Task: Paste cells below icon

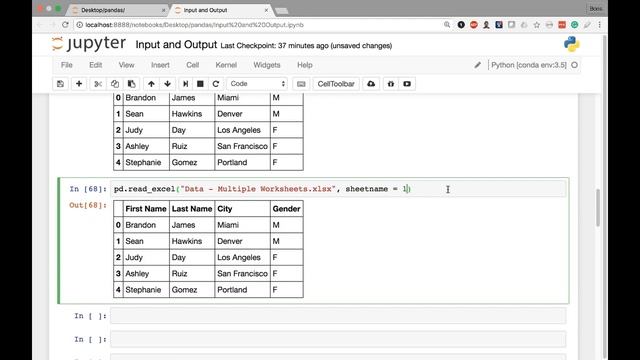Action: (x=131, y=84)
